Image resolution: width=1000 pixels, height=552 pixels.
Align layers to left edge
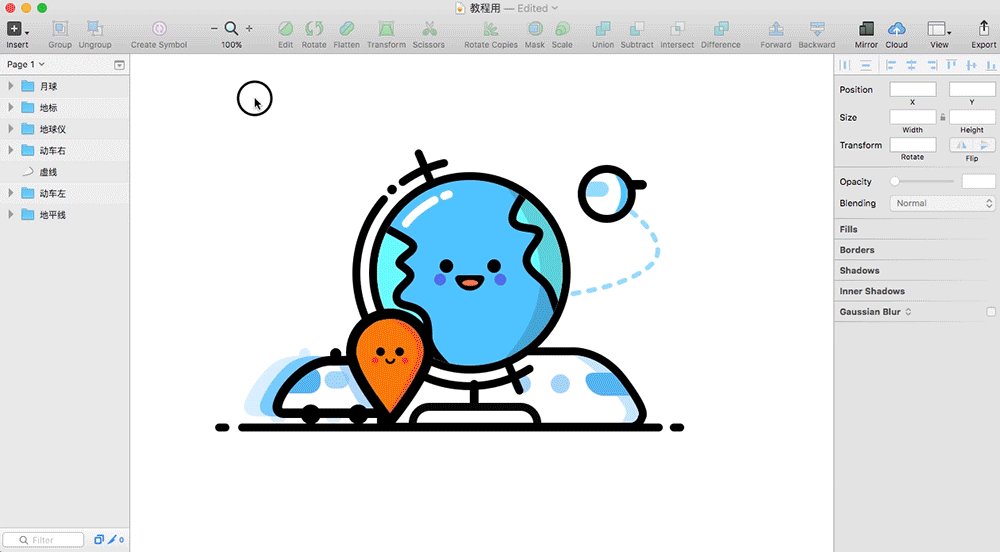pos(891,65)
